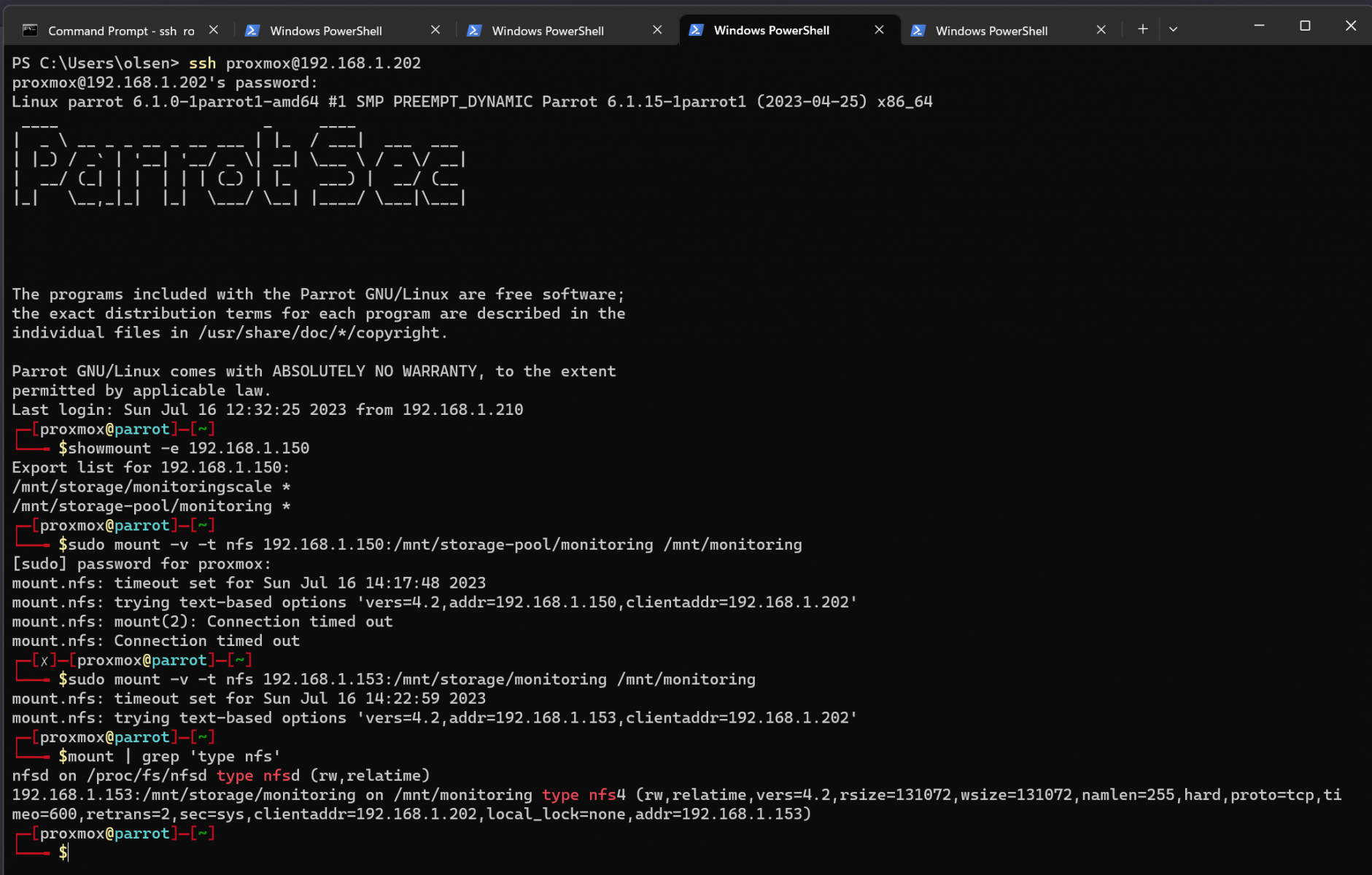Click PowerShell icon on the active tab
Screen dimensions: 1372x875
696,30
